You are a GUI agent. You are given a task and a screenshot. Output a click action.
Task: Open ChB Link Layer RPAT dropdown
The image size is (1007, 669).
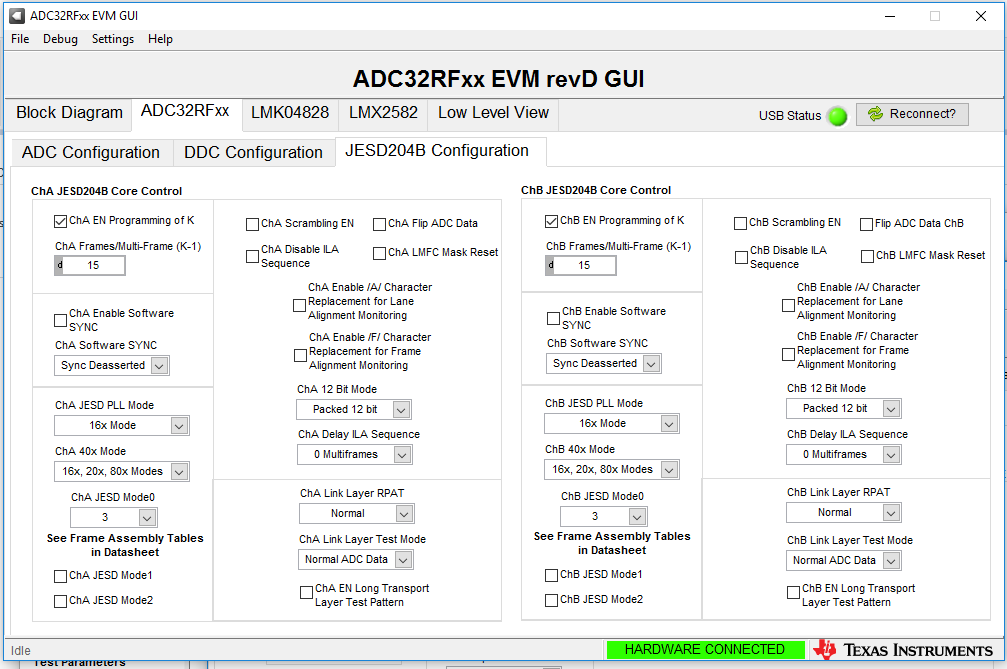[844, 512]
